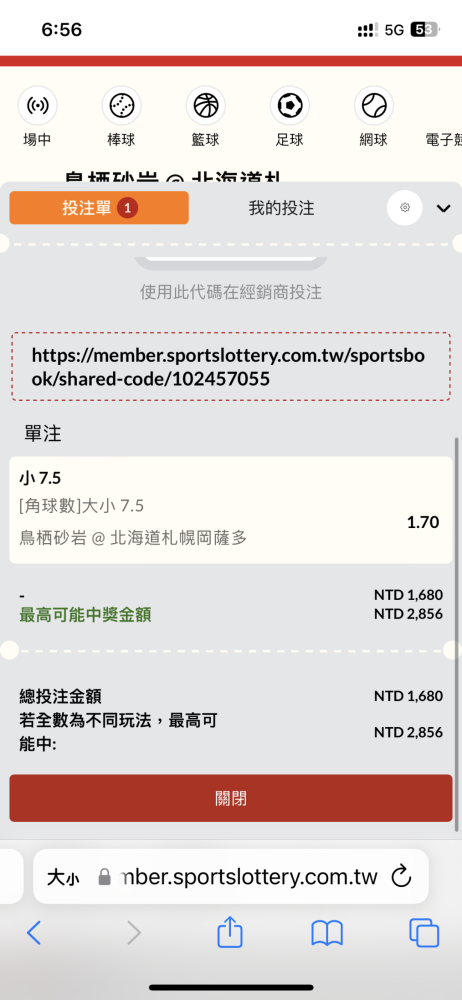Image resolution: width=462 pixels, height=1000 pixels.
Task: Open Safari bookmarks book icon
Action: pyautogui.click(x=327, y=934)
